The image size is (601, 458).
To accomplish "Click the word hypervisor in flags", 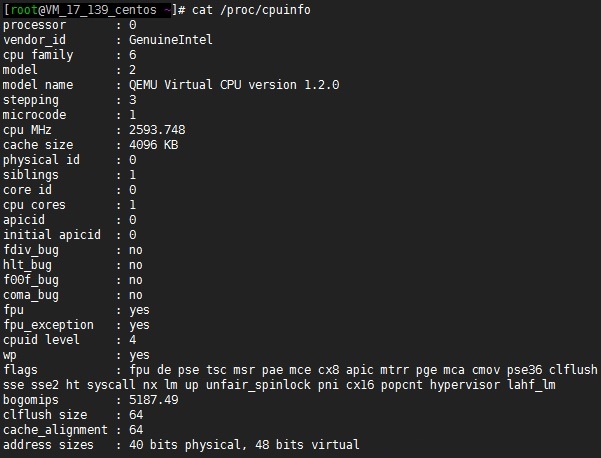I will [468, 384].
